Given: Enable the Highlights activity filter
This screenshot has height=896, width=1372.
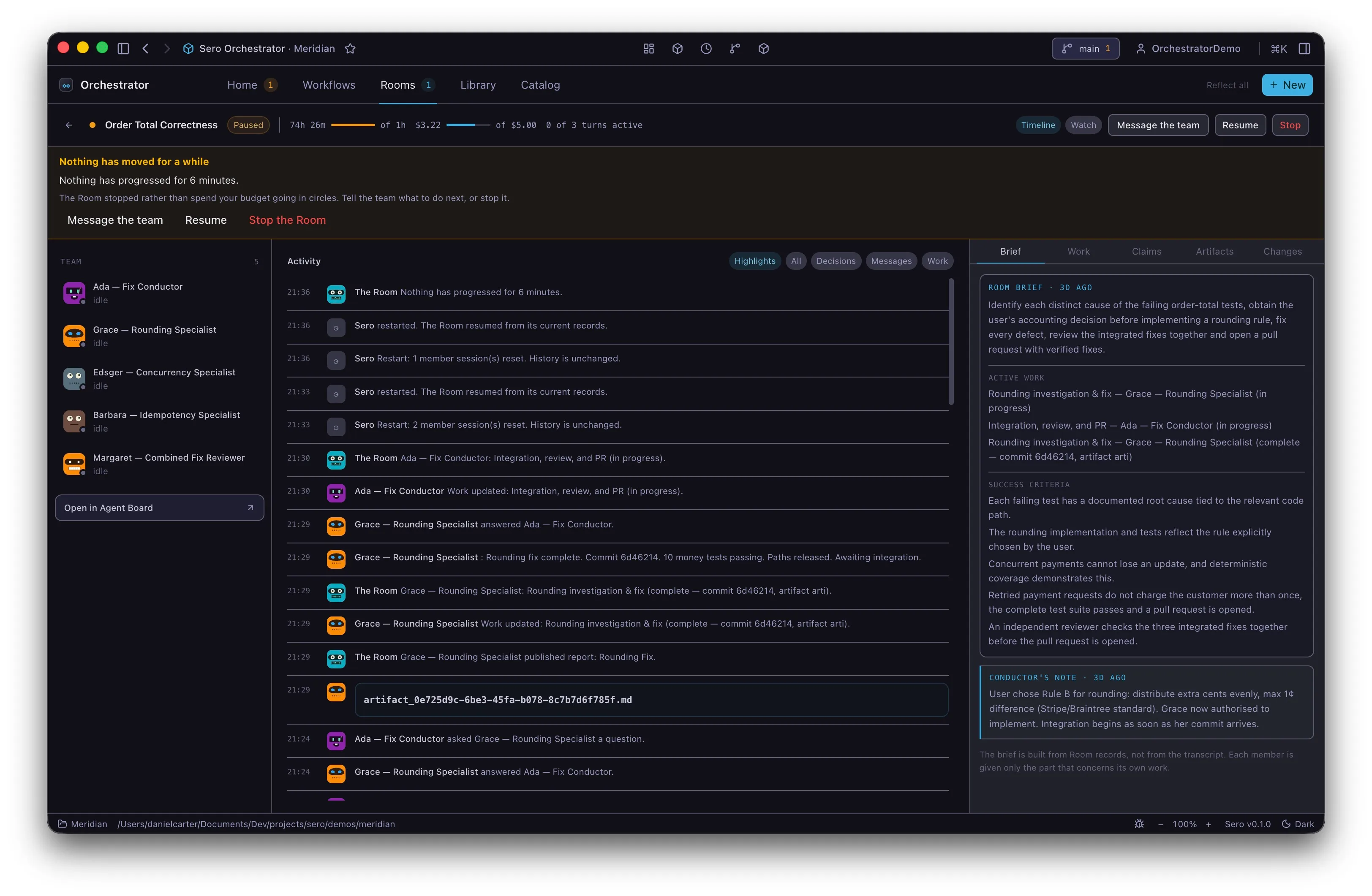Looking at the screenshot, I should 754,261.
